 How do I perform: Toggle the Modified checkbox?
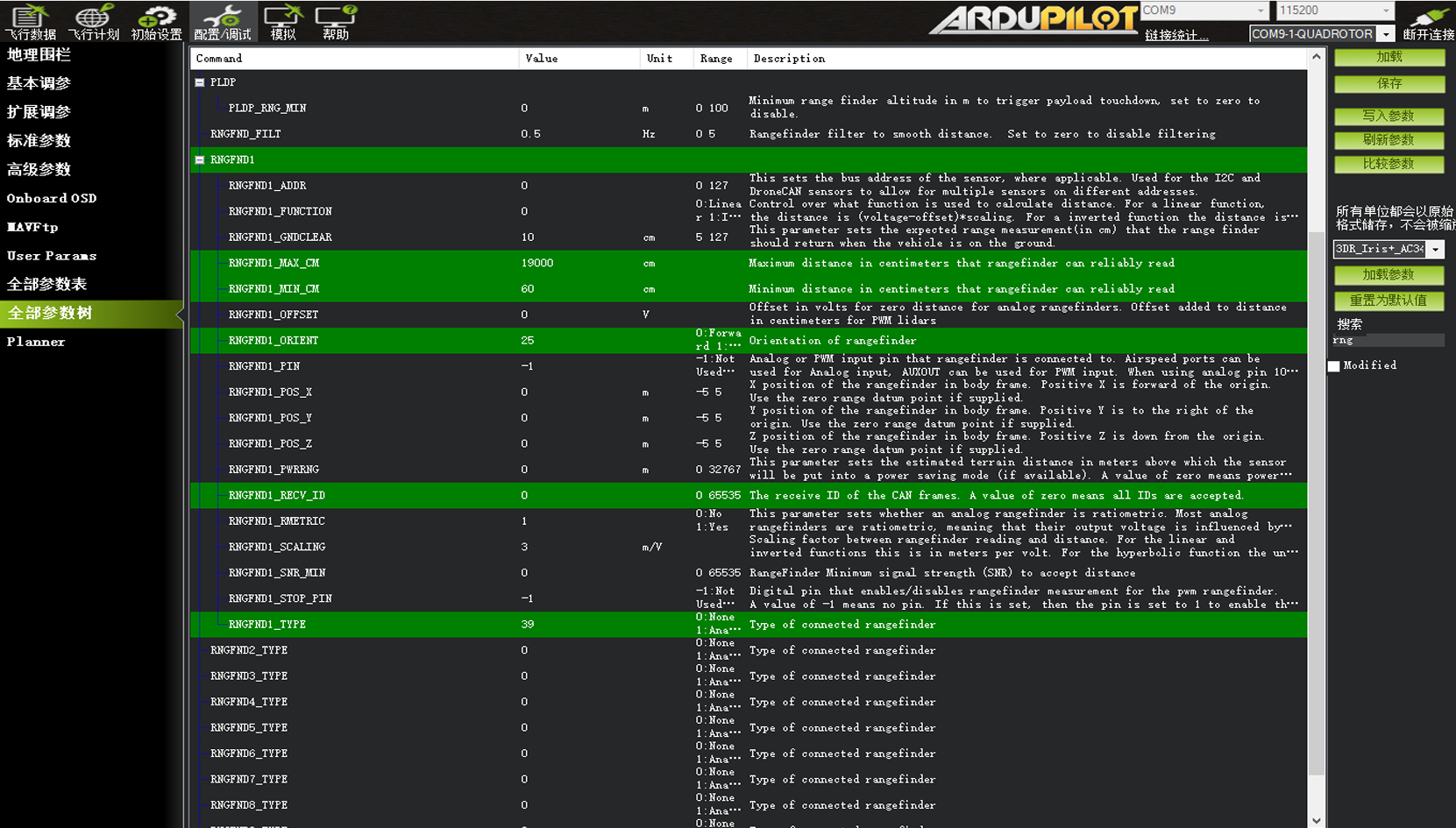[1334, 366]
